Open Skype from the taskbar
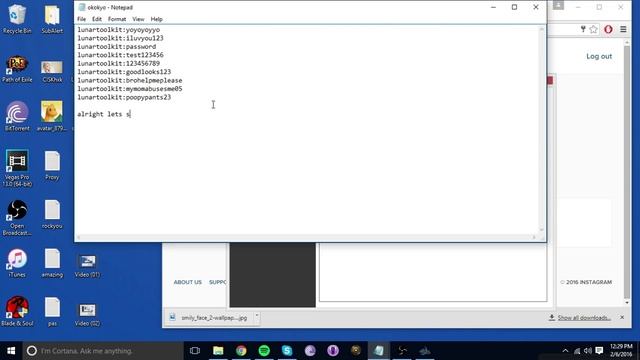 tap(287, 351)
